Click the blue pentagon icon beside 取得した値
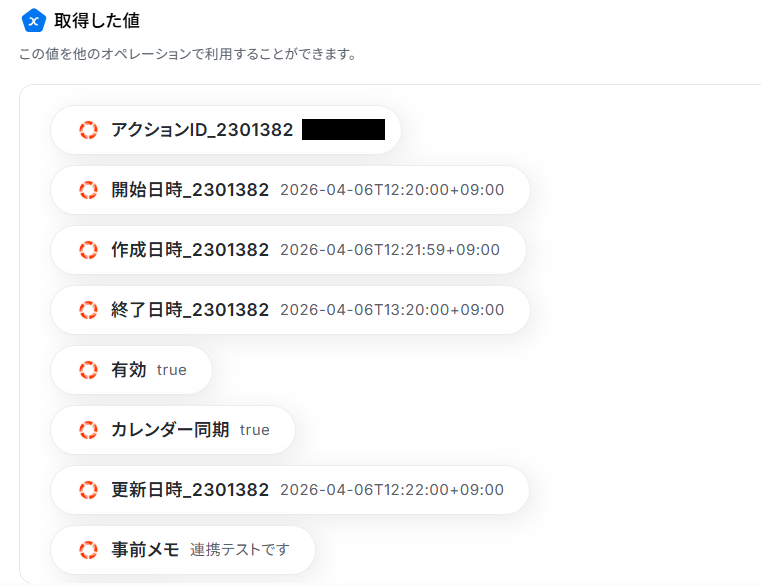 pyautogui.click(x=33, y=20)
